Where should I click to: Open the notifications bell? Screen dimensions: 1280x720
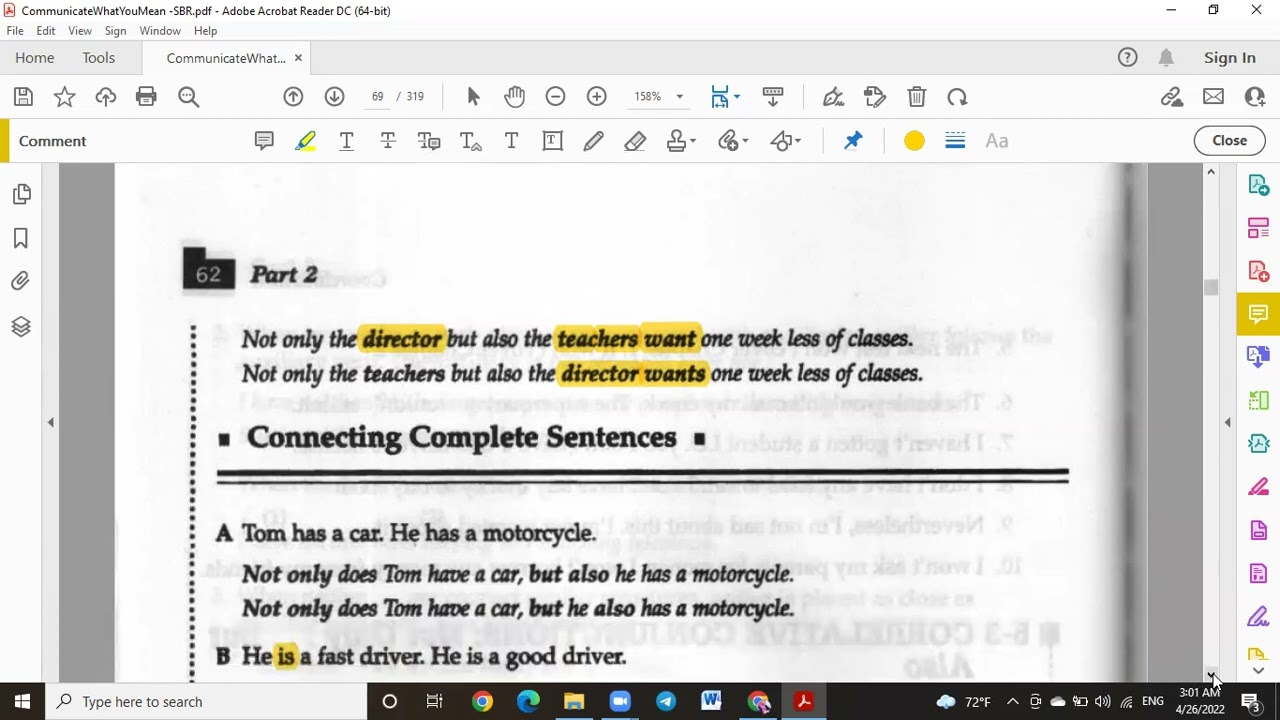(x=1166, y=58)
